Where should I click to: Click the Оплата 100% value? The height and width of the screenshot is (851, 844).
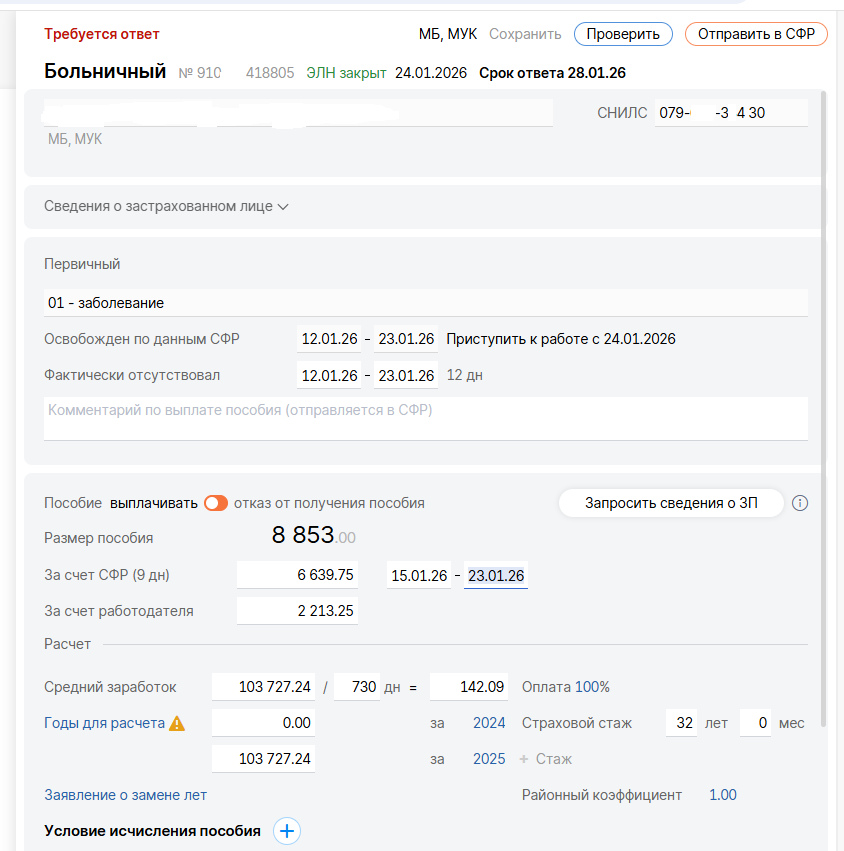click(592, 687)
